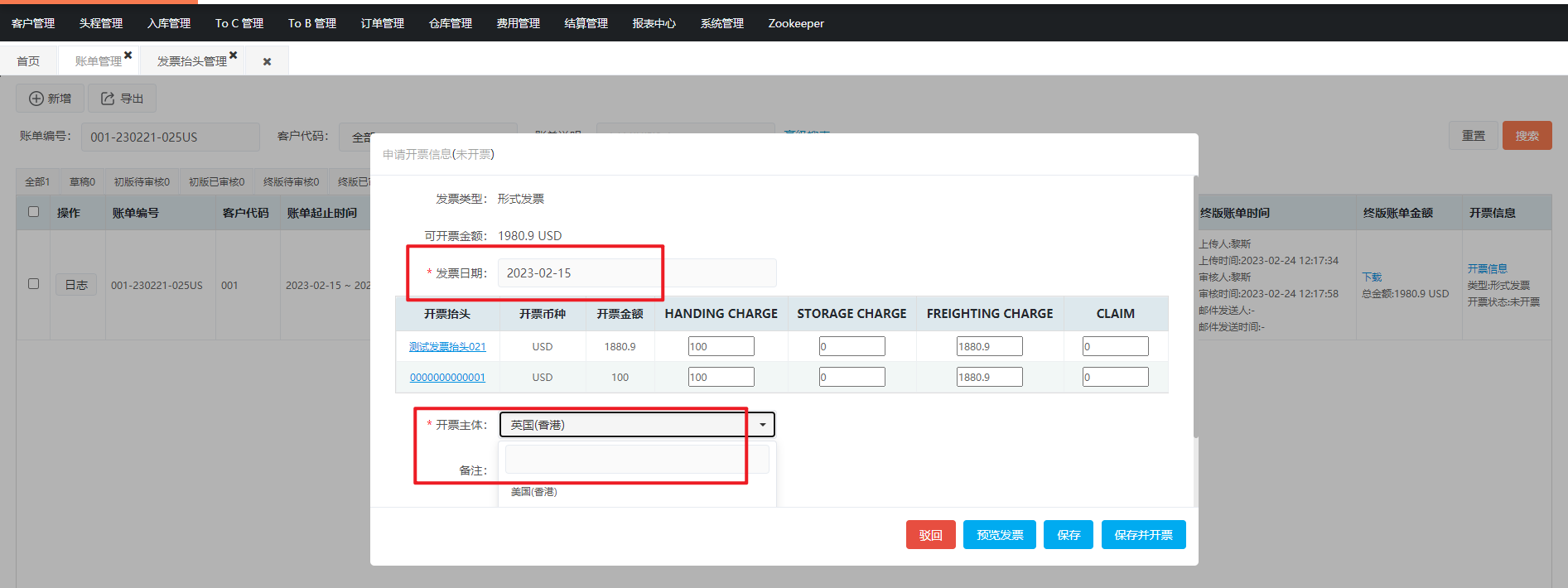This screenshot has width=1568, height=588.
Task: Click the 保存并开票 button
Action: coord(1143,535)
